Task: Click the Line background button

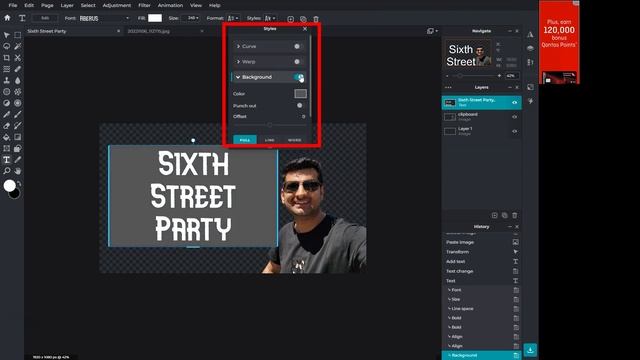Action: [270, 140]
